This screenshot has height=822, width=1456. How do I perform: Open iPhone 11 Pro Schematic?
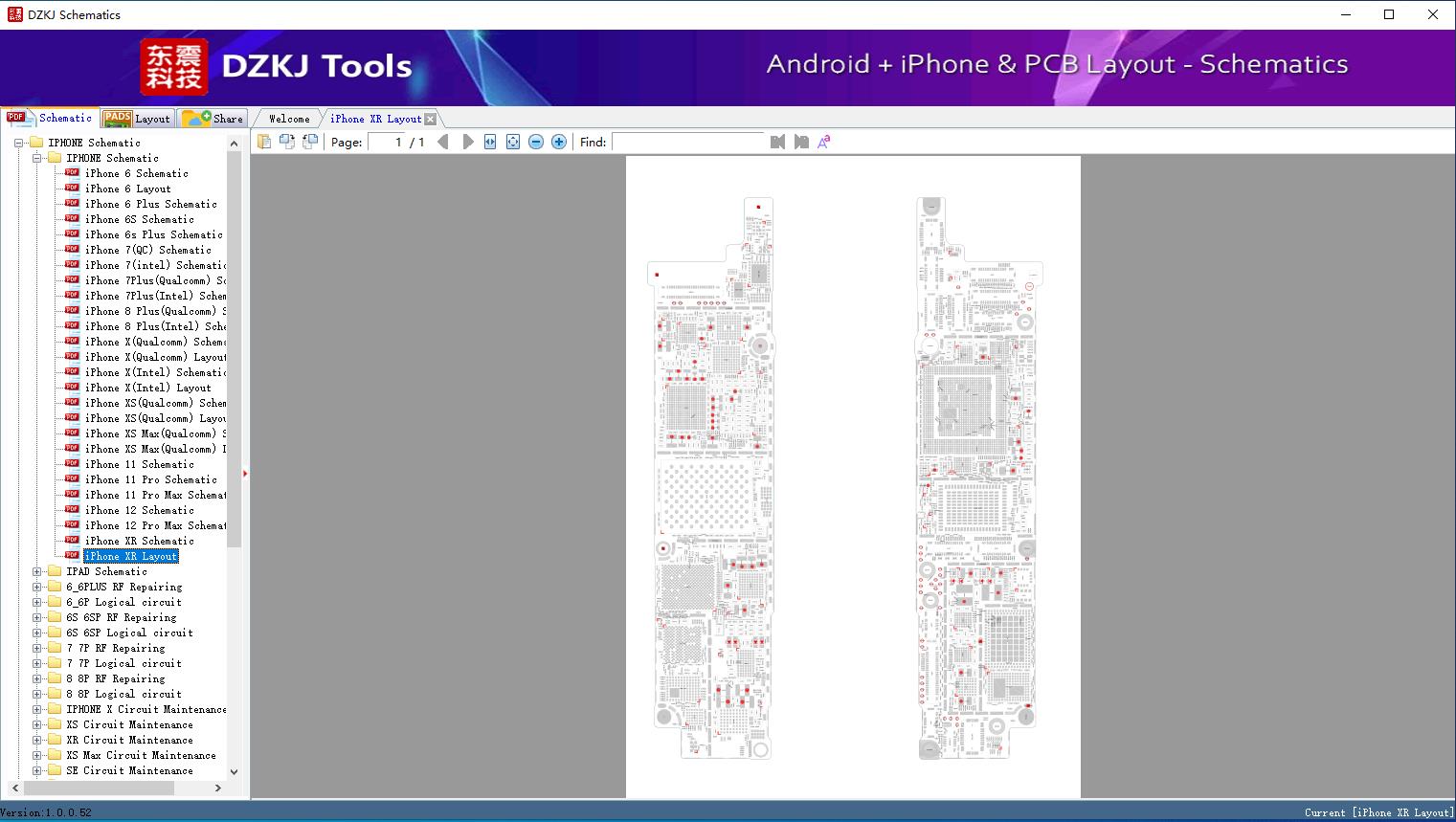[x=150, y=479]
